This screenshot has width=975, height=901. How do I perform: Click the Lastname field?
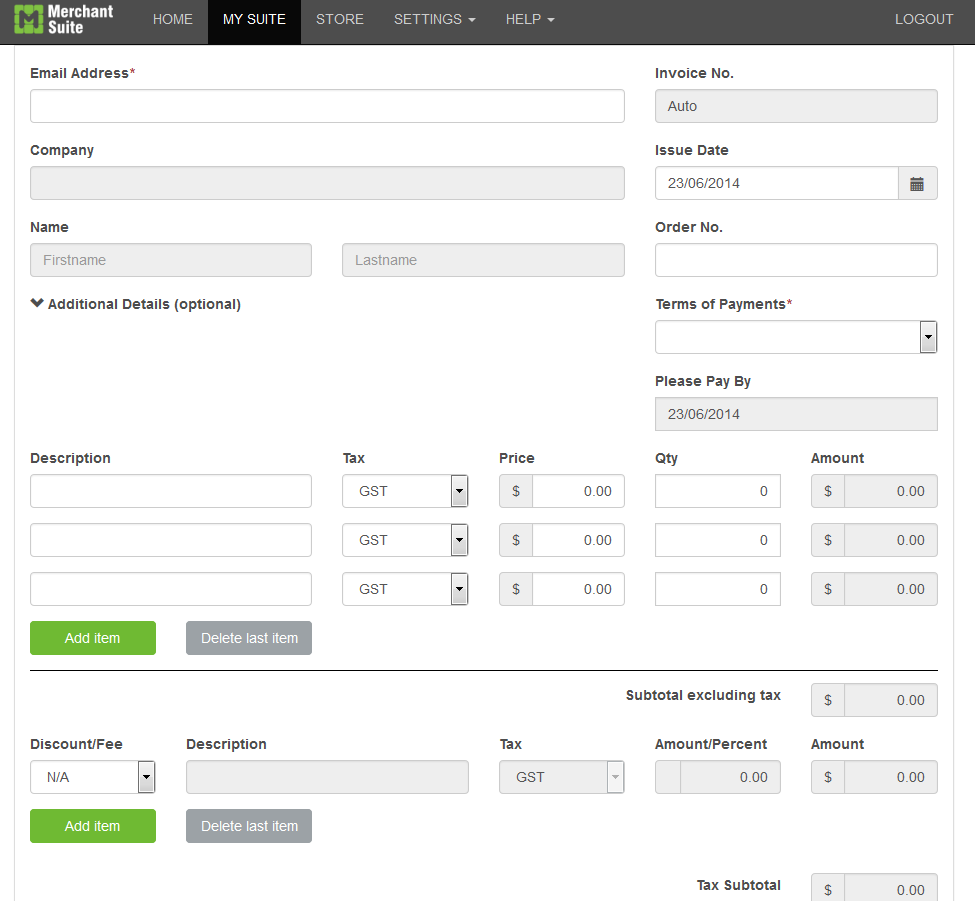tap(483, 260)
